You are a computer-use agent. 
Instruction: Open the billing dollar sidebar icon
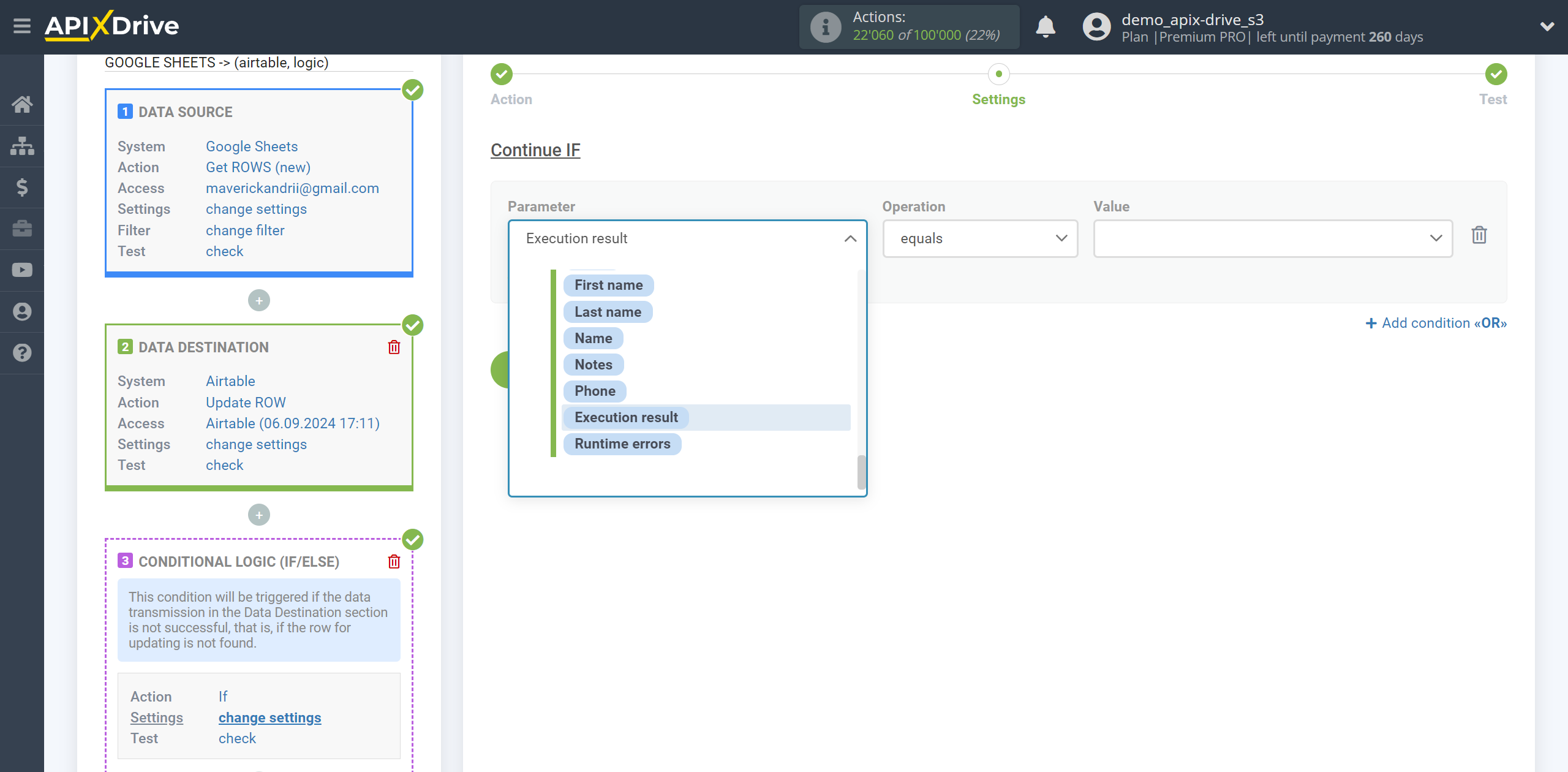coord(22,187)
